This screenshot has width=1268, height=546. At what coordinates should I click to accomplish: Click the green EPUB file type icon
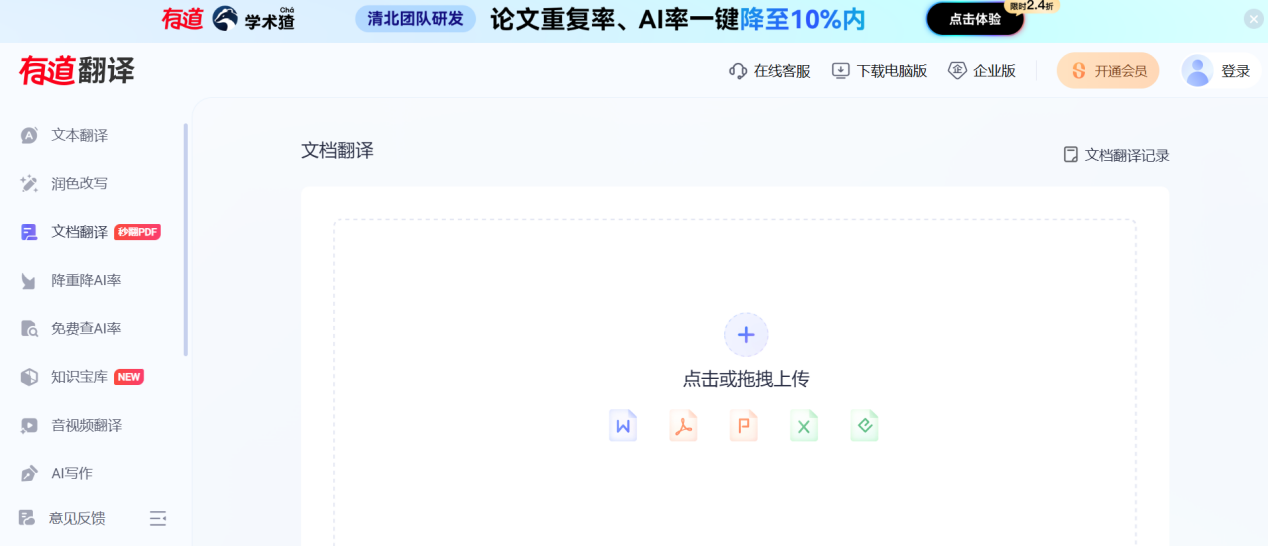865,426
